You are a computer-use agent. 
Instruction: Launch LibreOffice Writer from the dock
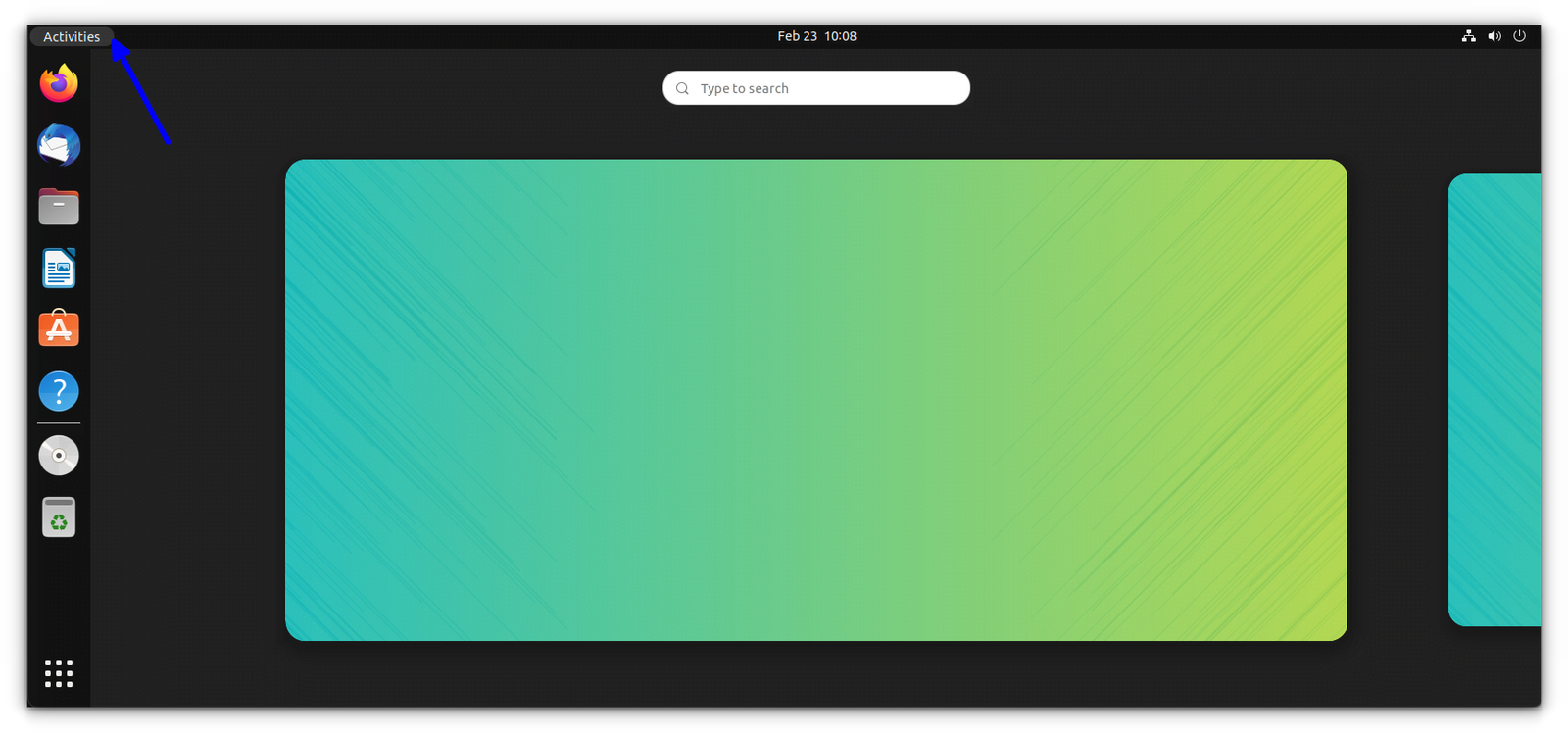point(59,269)
